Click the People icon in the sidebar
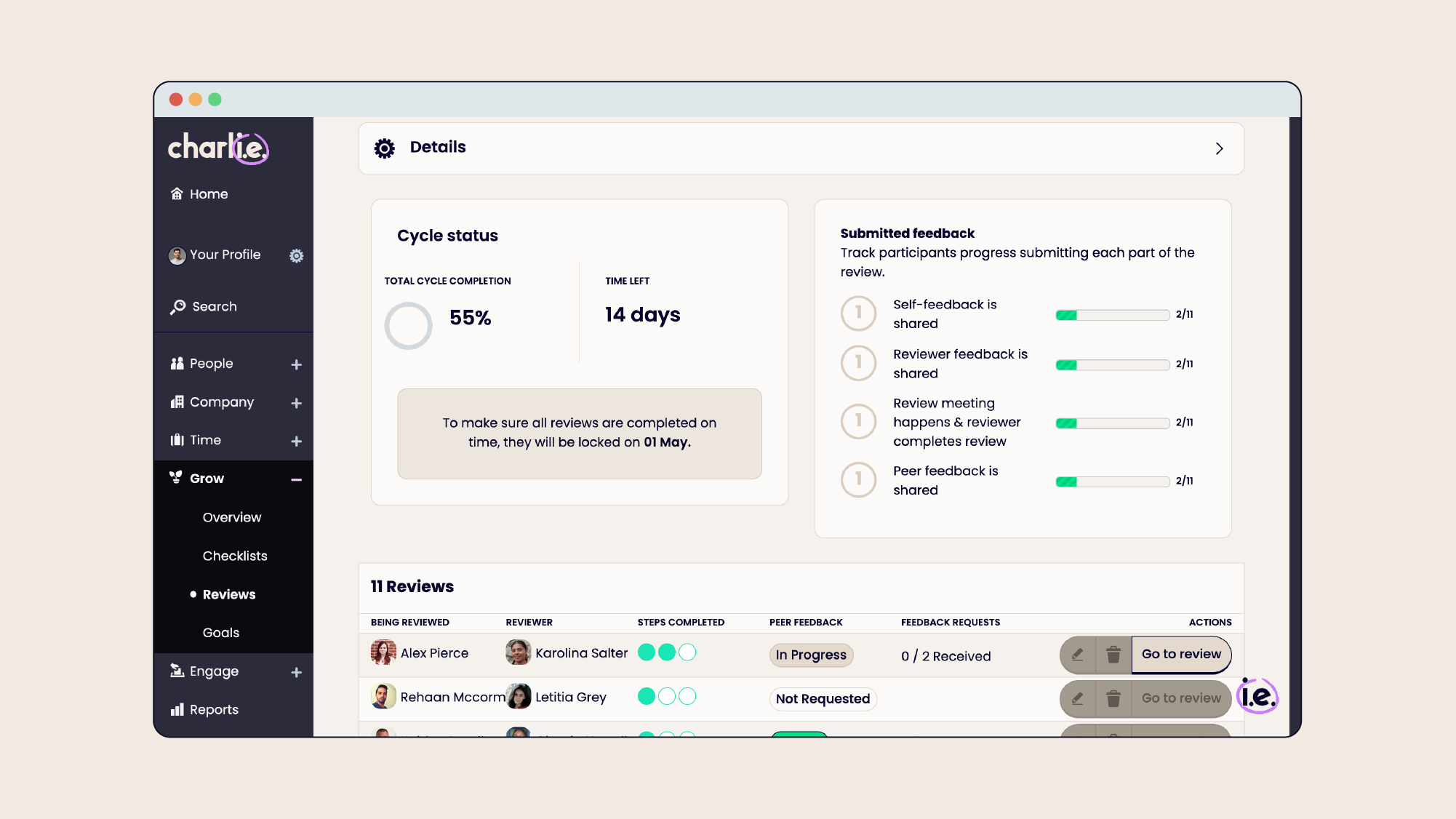This screenshot has height=819, width=1456. (x=177, y=363)
